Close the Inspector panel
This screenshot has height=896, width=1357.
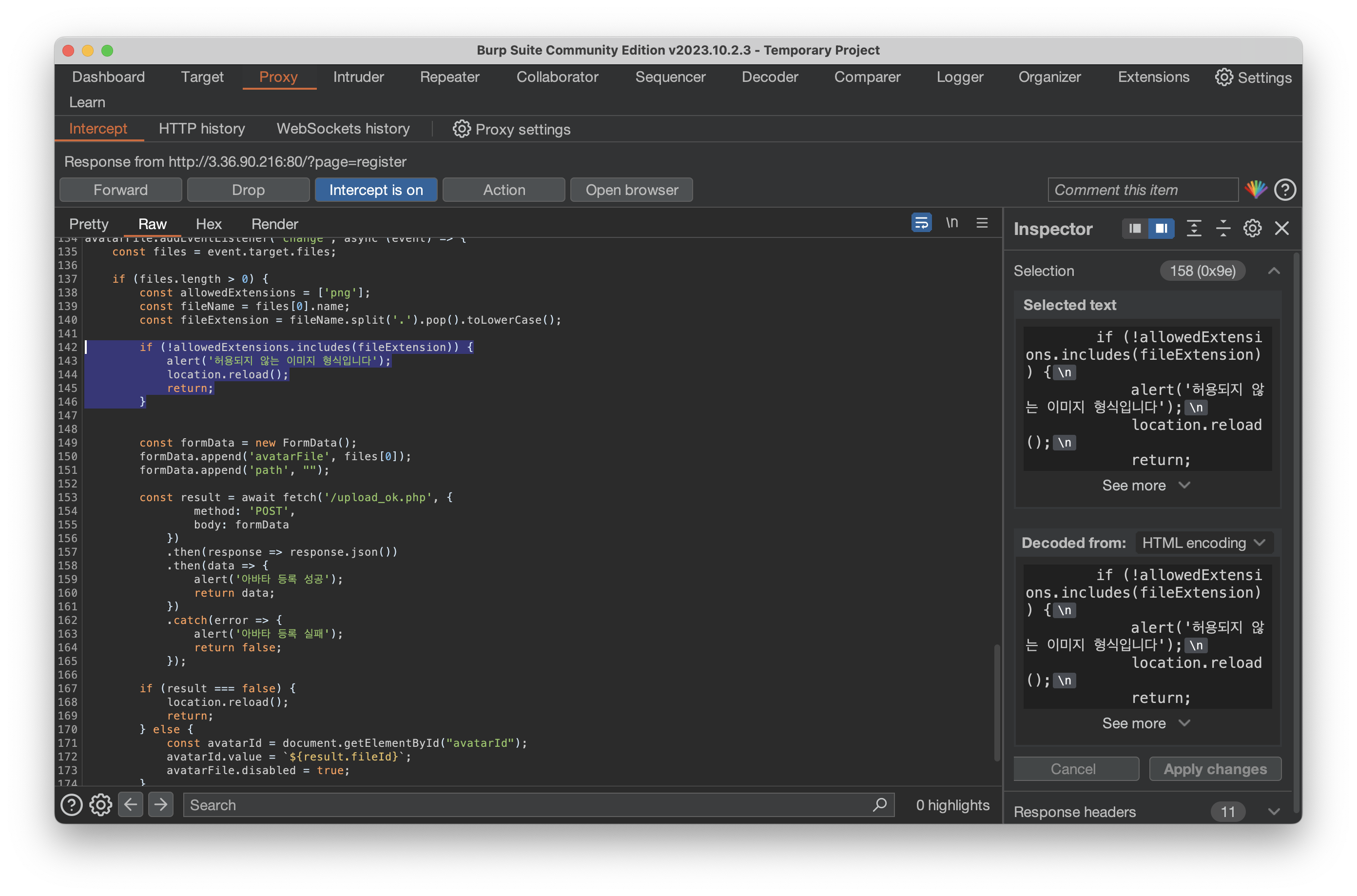tap(1282, 229)
